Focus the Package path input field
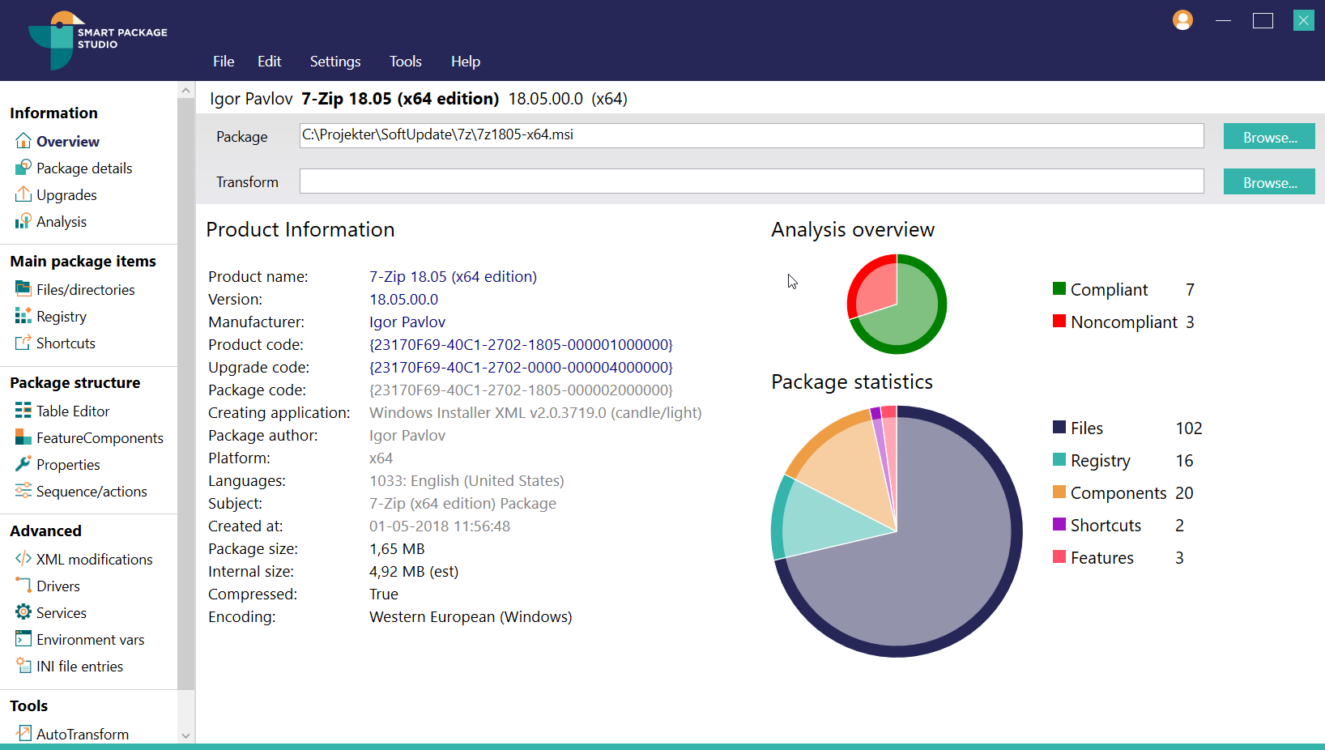Screen dimensions: 1325x750 [752, 136]
